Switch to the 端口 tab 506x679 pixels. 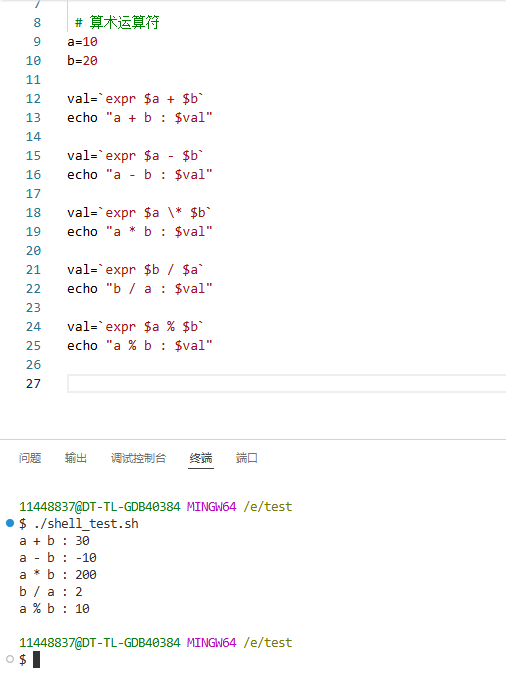click(x=247, y=458)
